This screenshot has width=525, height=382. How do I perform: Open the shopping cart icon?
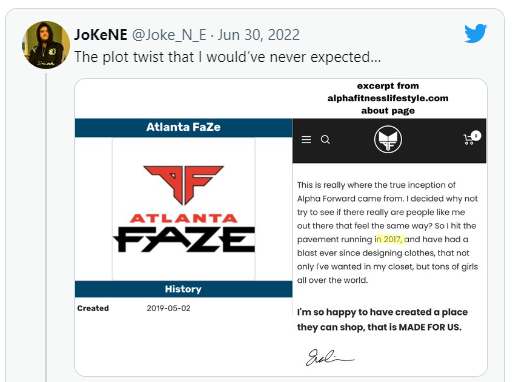tap(468, 140)
